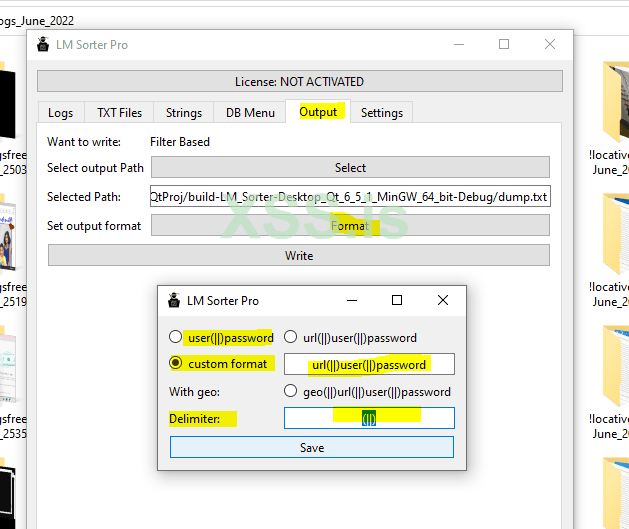Save the output format settings
The image size is (629, 529).
pos(312,447)
